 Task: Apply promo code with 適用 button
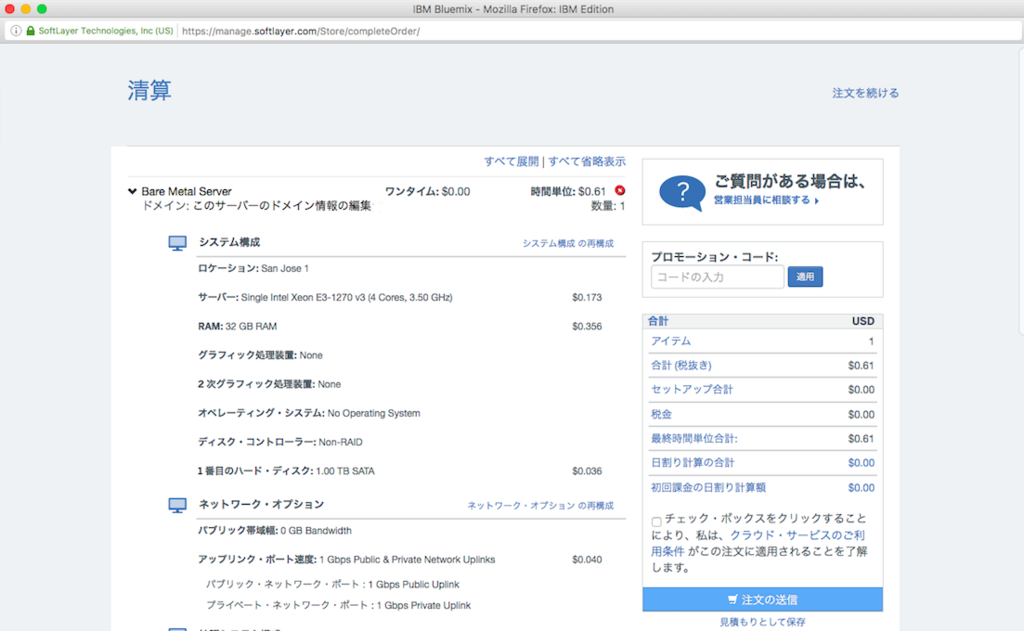(805, 277)
